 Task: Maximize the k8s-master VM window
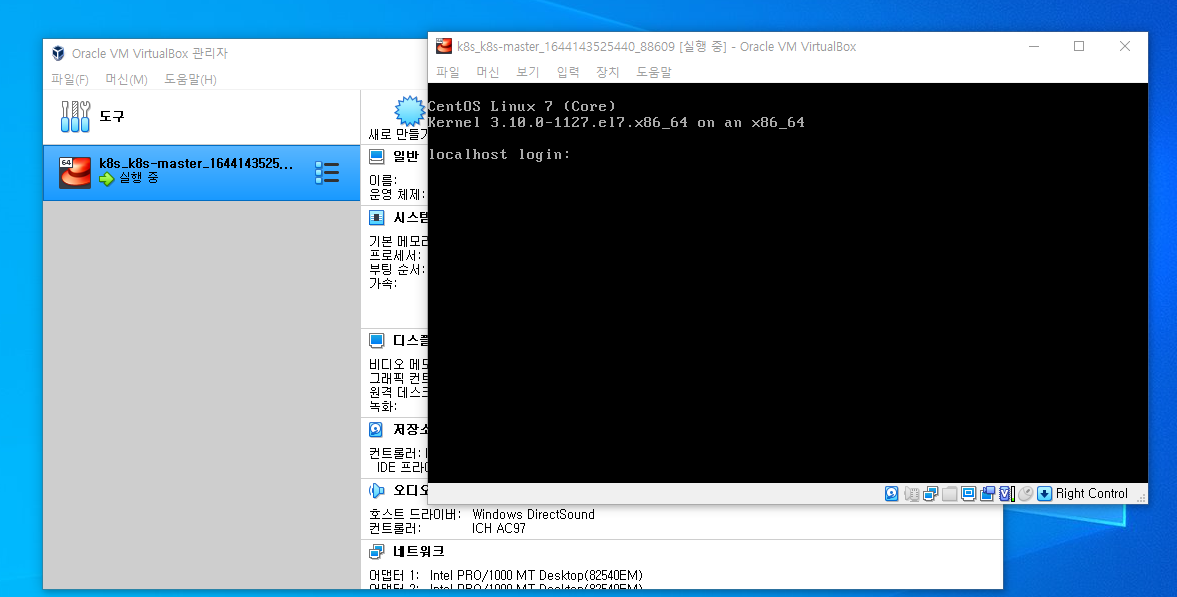[x=1079, y=47]
